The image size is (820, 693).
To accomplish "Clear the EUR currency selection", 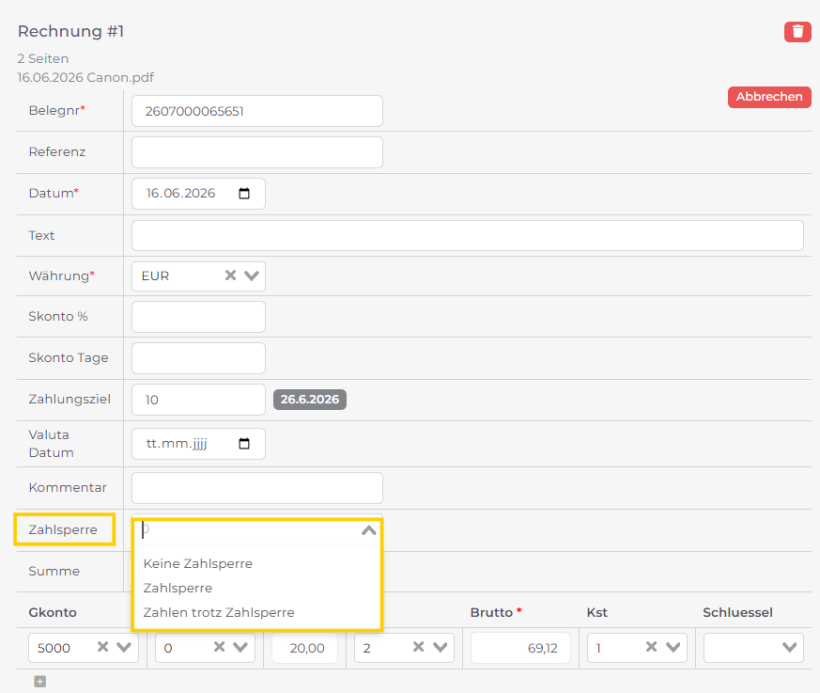I will [230, 276].
